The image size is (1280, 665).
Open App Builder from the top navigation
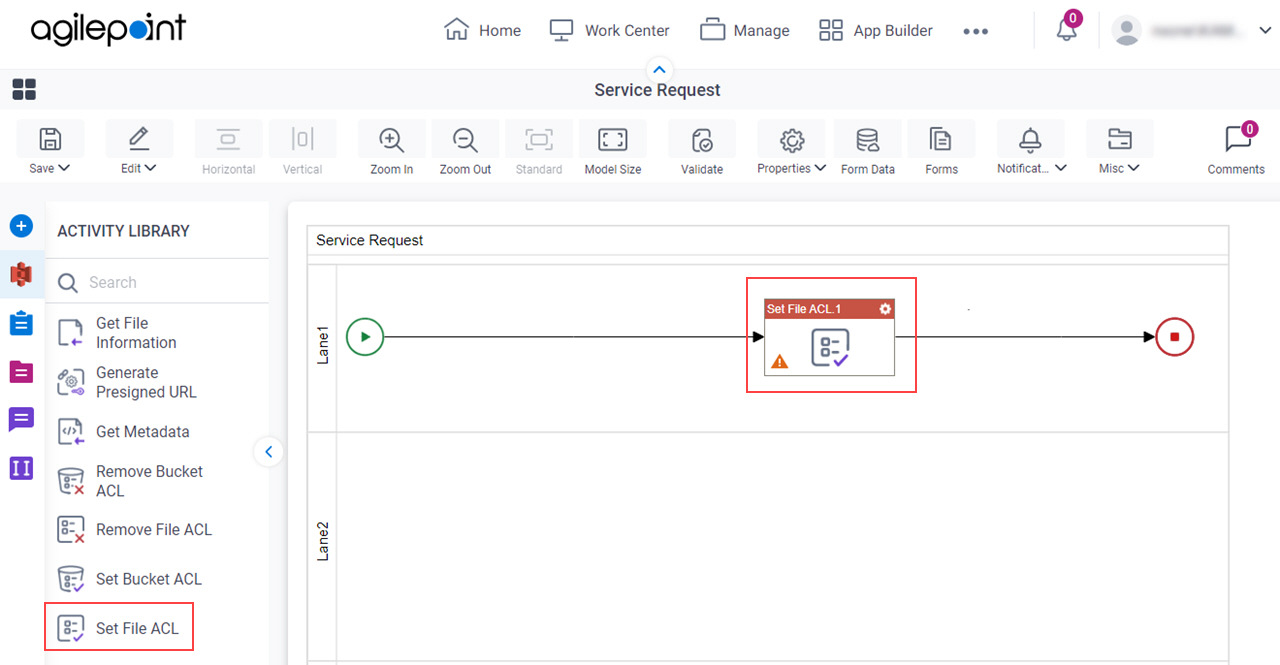[875, 30]
